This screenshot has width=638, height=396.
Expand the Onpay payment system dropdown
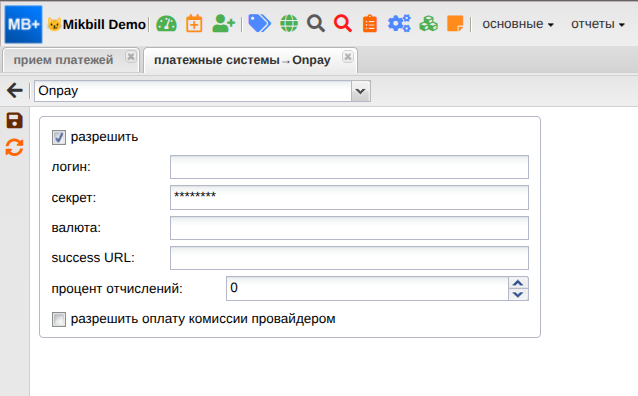tap(361, 91)
